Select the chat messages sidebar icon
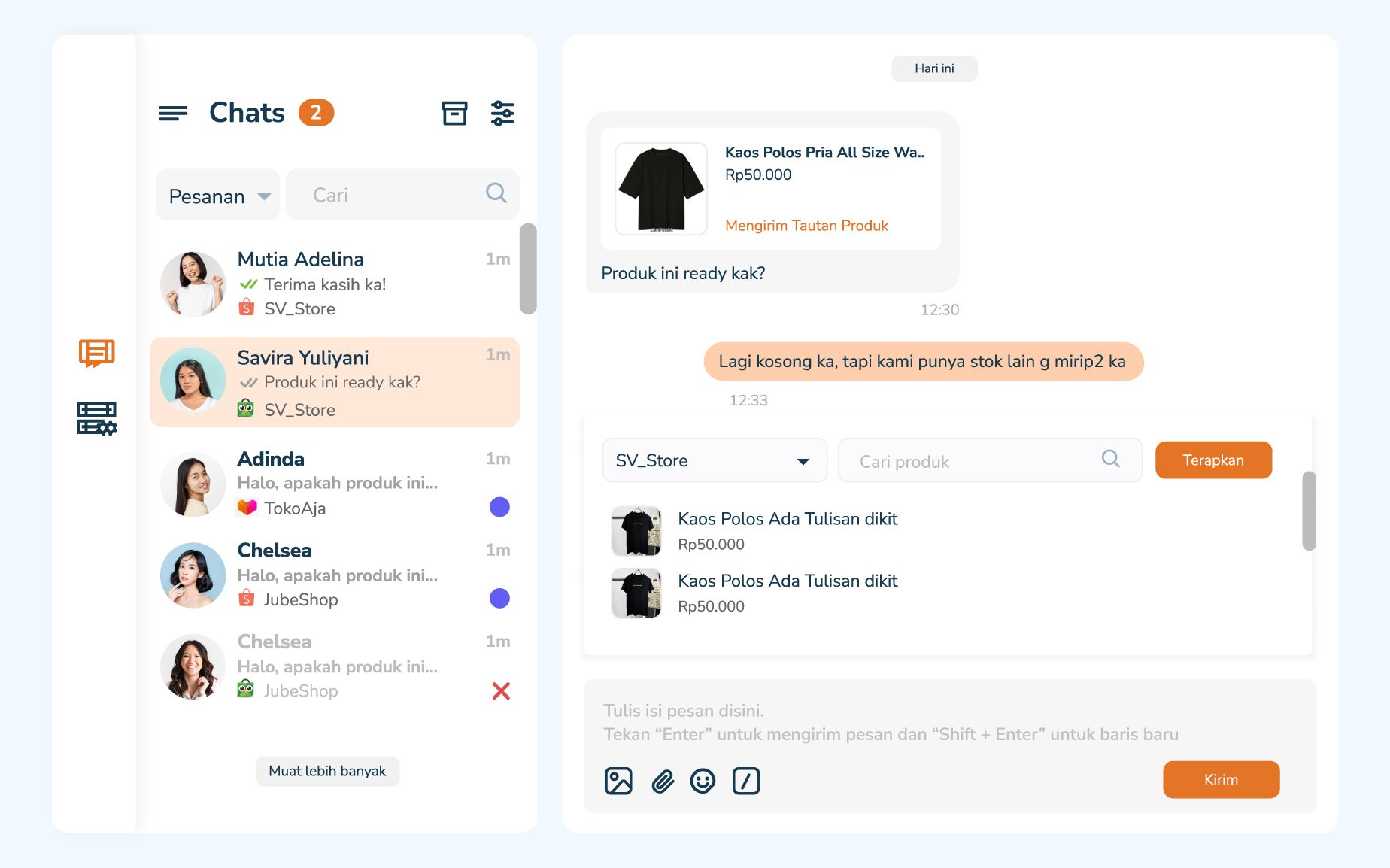 [x=97, y=353]
